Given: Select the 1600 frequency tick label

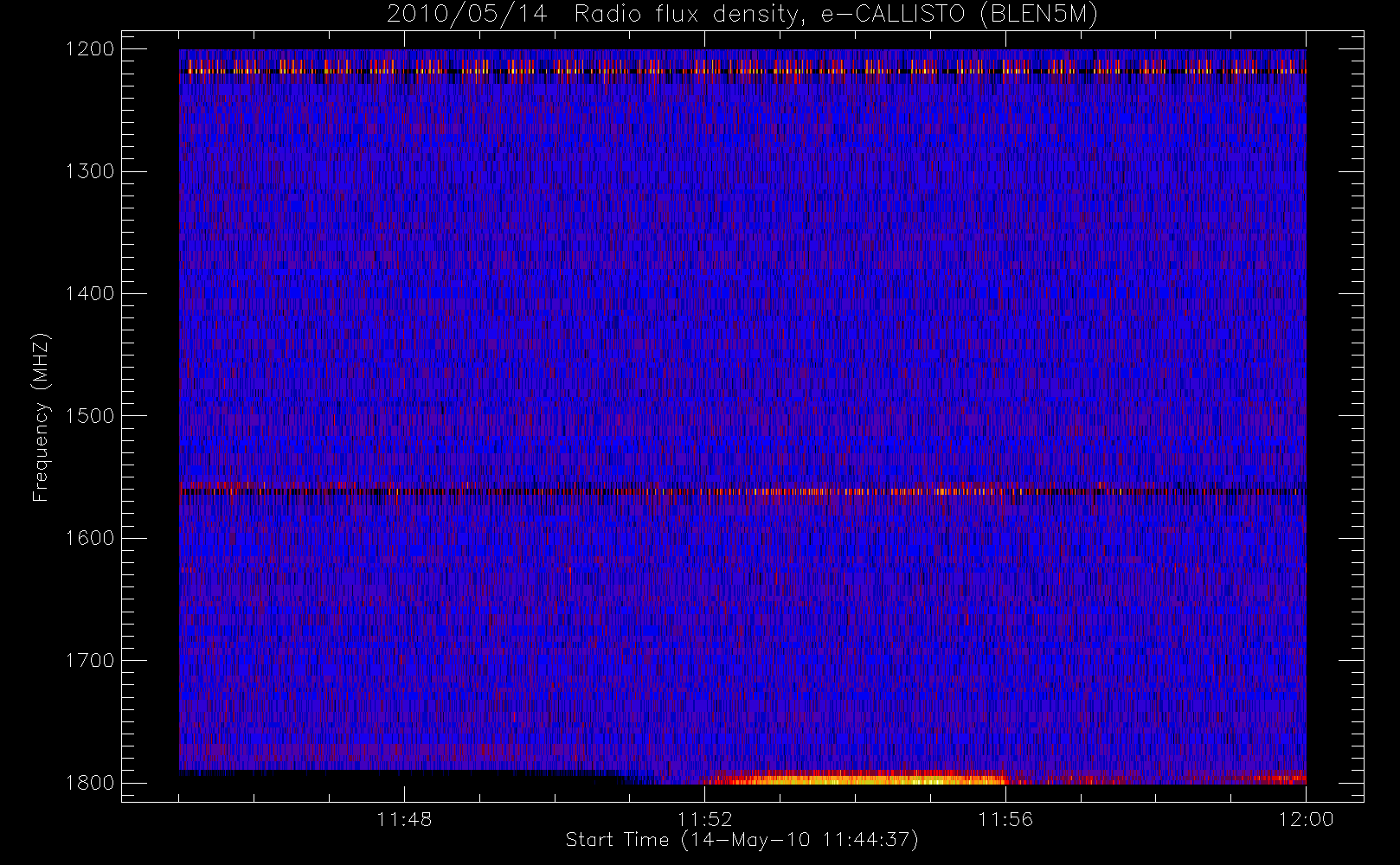Looking at the screenshot, I should pos(90,538).
